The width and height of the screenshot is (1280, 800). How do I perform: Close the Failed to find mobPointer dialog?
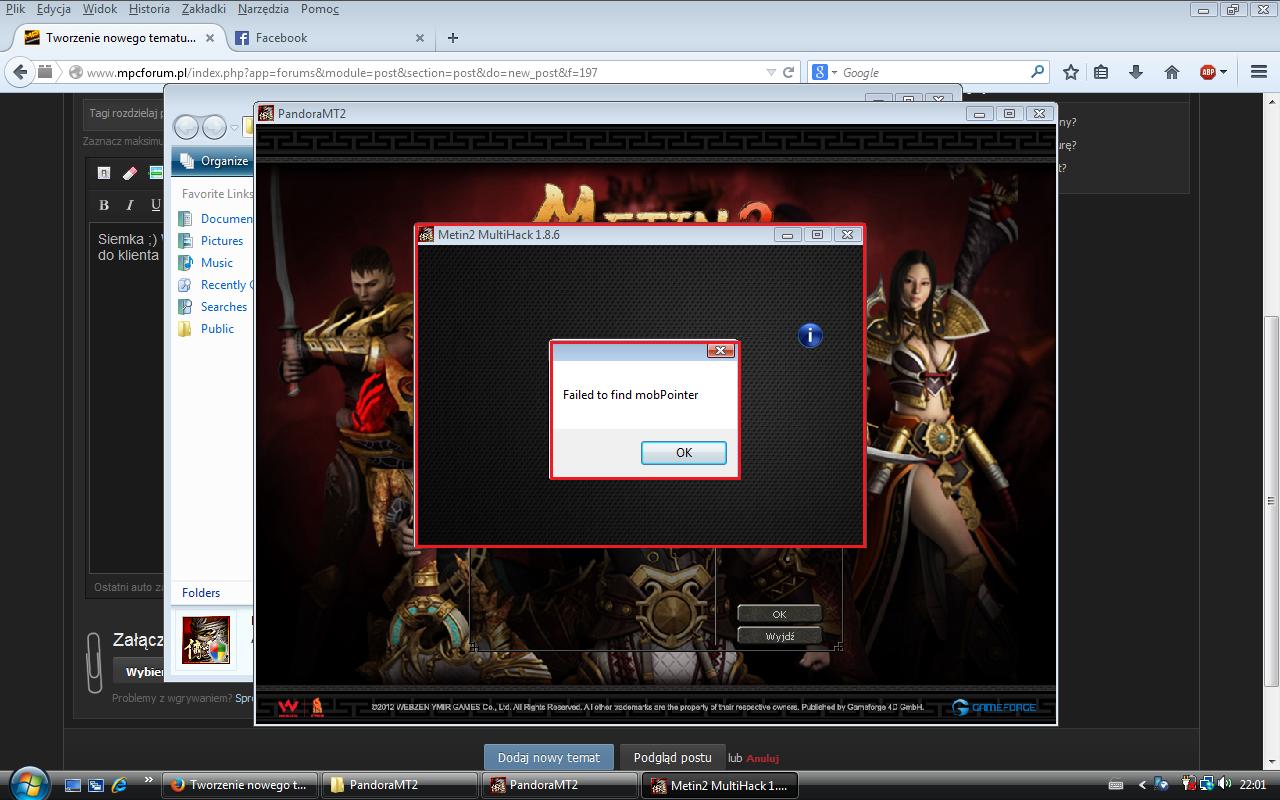coord(720,351)
